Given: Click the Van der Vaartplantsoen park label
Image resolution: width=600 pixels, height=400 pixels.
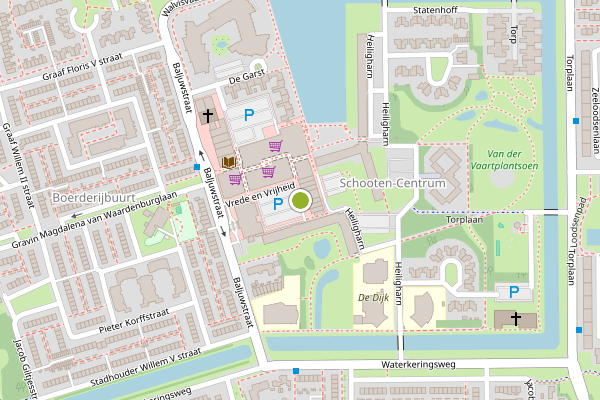Looking at the screenshot, I should pyautogui.click(x=504, y=160).
